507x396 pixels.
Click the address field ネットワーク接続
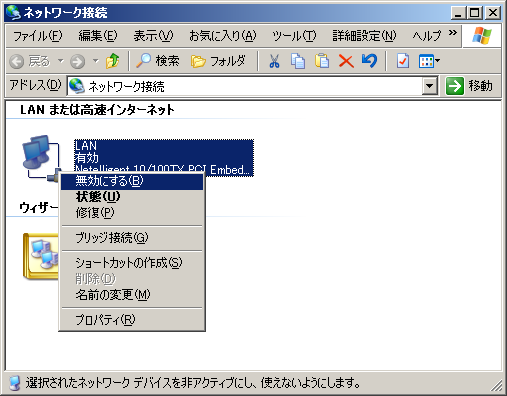click(x=245, y=86)
